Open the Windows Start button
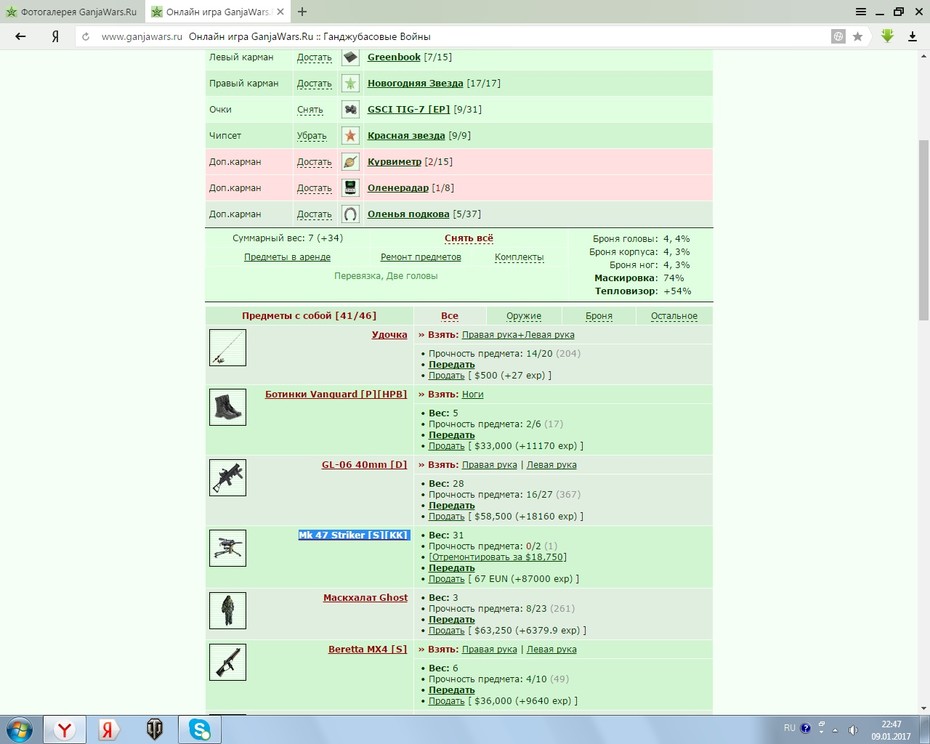 pyautogui.click(x=19, y=729)
